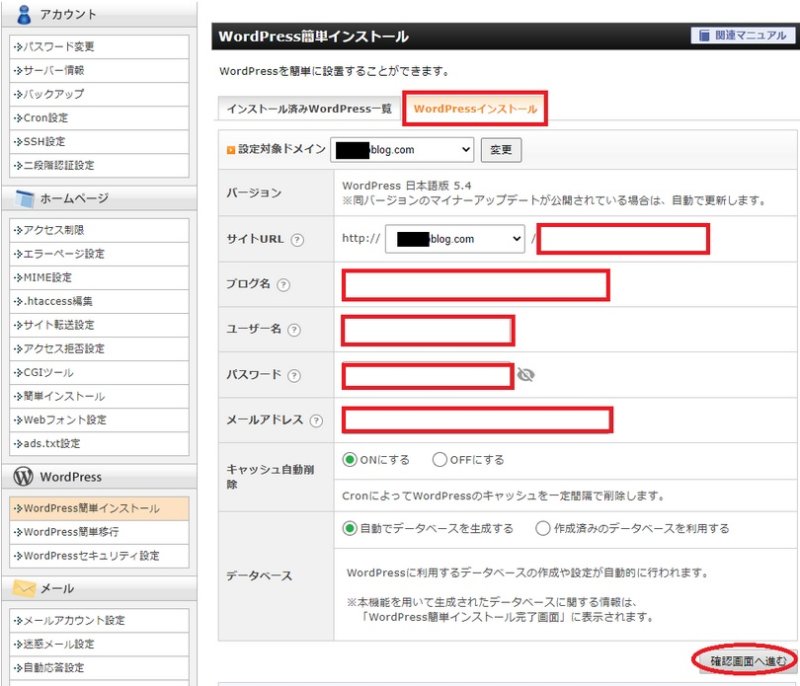Click the メール envelope icon

click(24, 588)
